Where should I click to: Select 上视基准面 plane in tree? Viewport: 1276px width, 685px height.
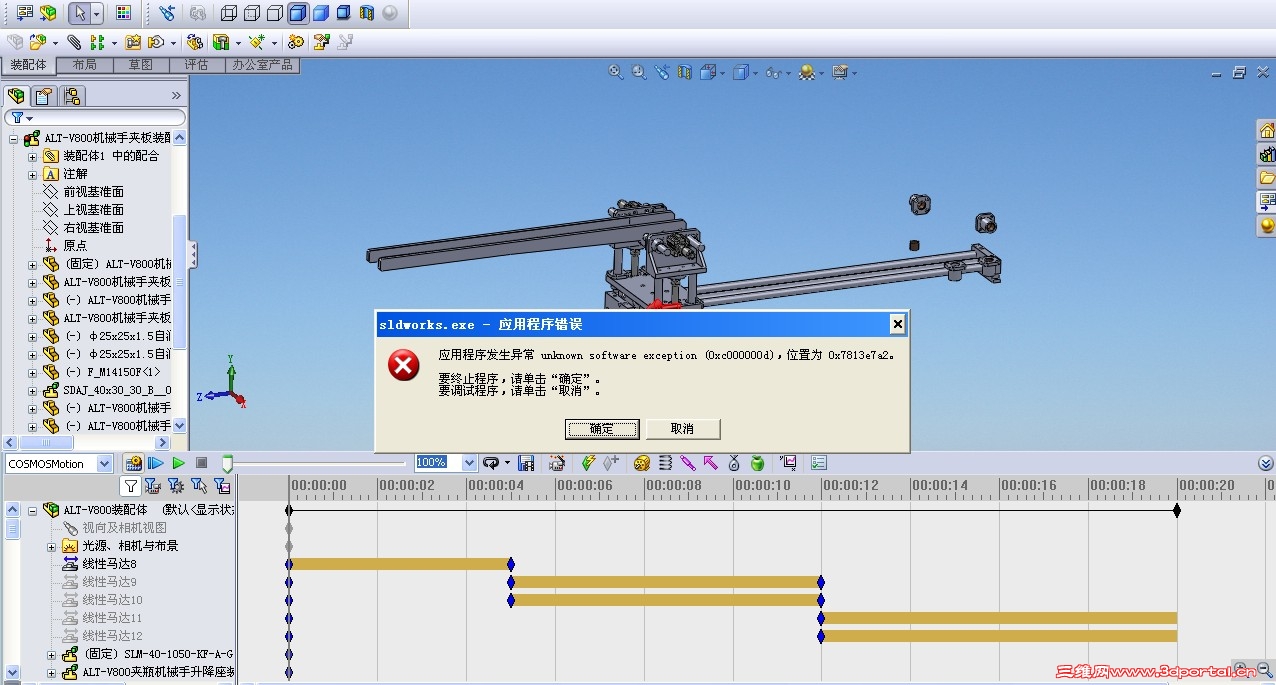(x=93, y=210)
